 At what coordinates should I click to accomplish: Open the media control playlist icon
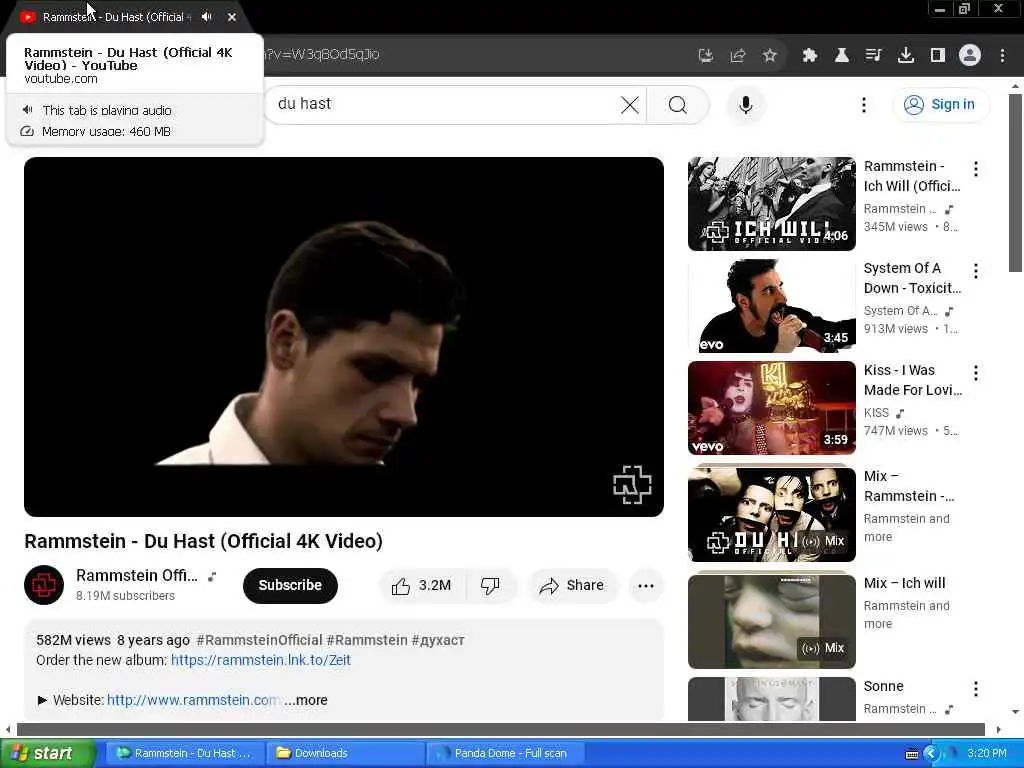pyautogui.click(x=874, y=56)
